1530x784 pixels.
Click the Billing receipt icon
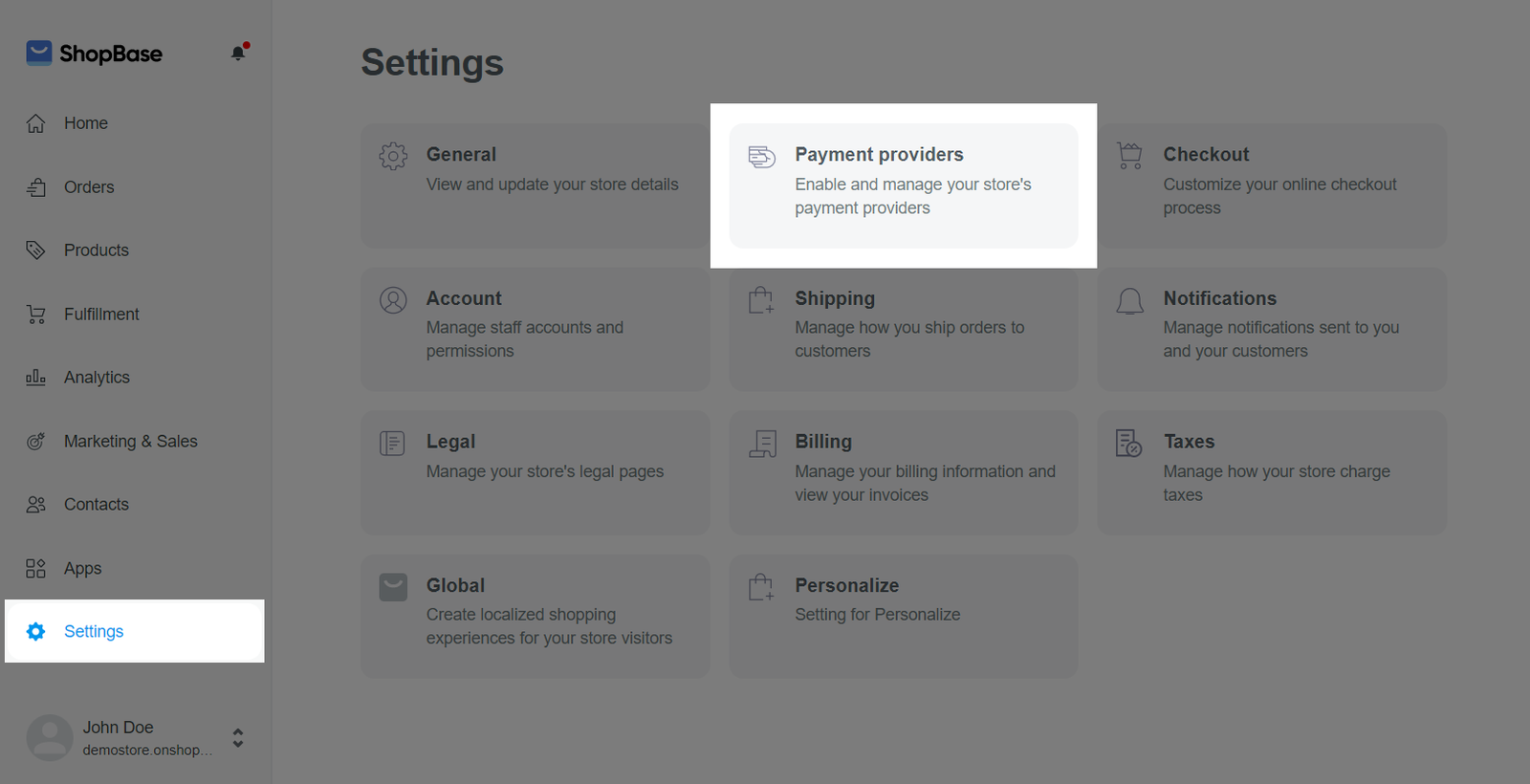762,444
